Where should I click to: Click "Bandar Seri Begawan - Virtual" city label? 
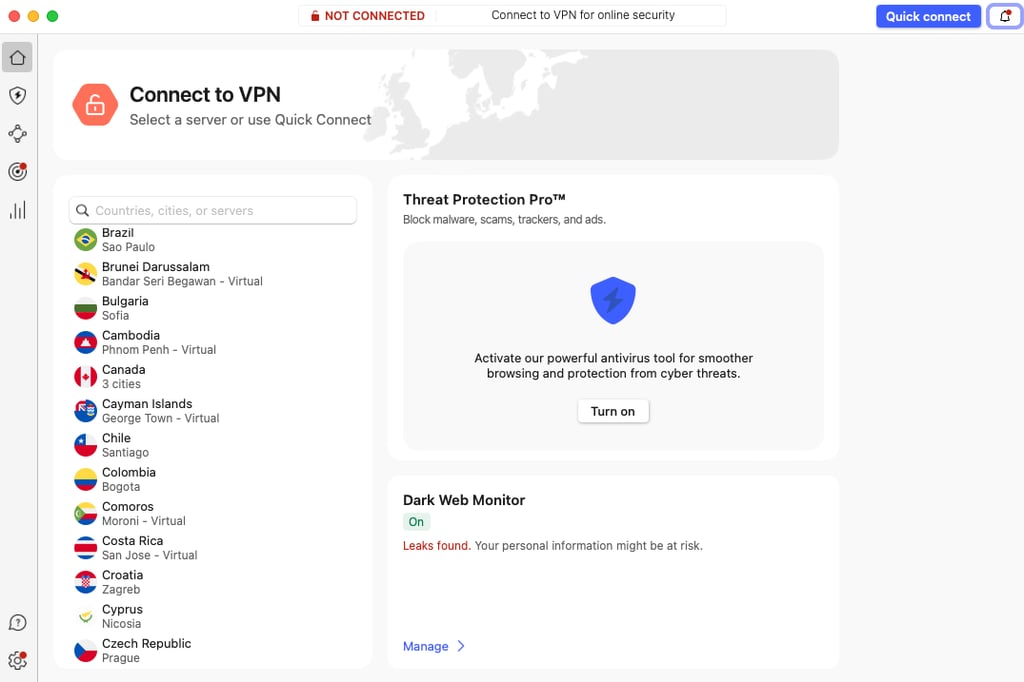click(182, 281)
